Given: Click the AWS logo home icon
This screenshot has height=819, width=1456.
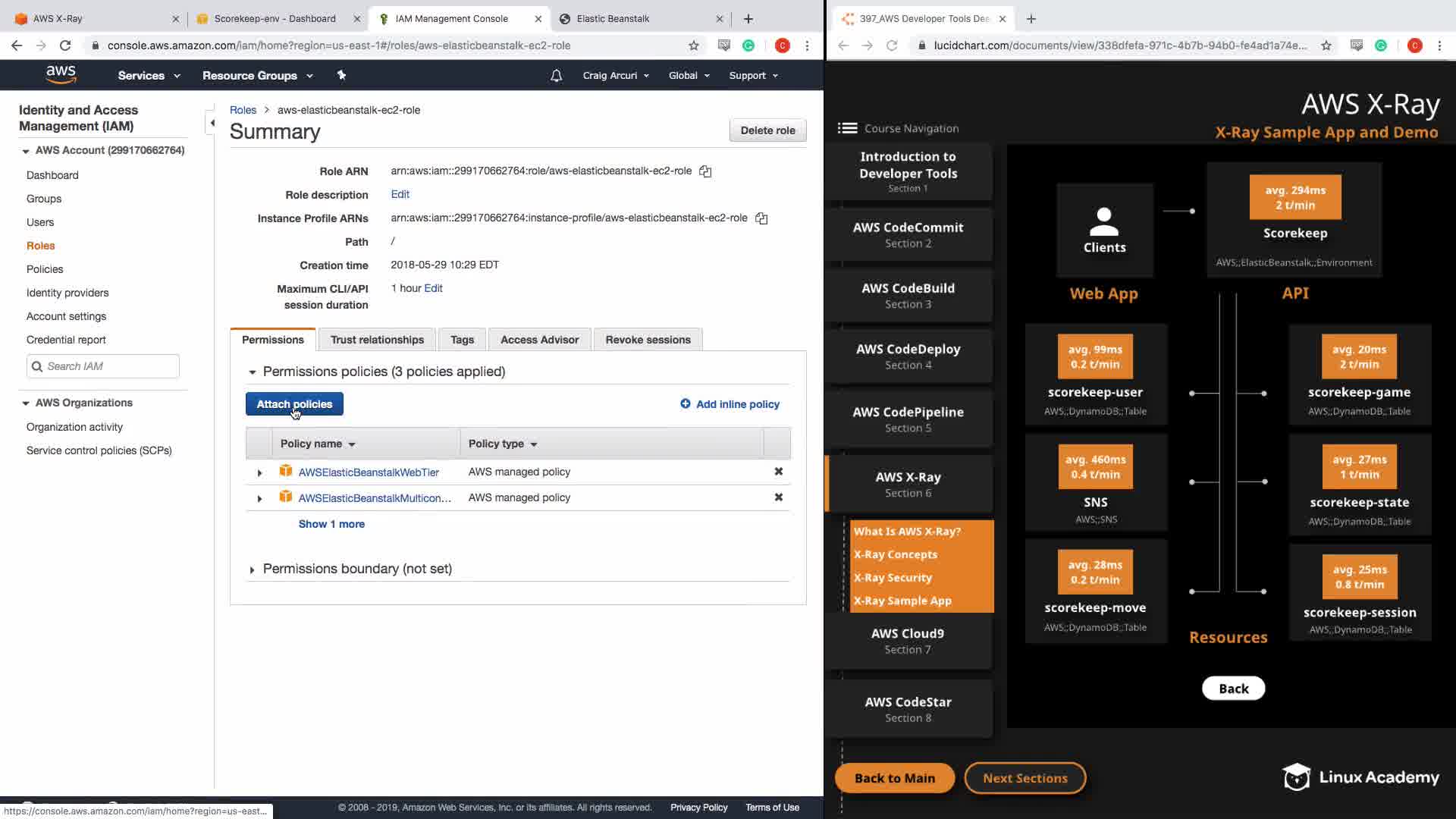Looking at the screenshot, I should coord(61,74).
